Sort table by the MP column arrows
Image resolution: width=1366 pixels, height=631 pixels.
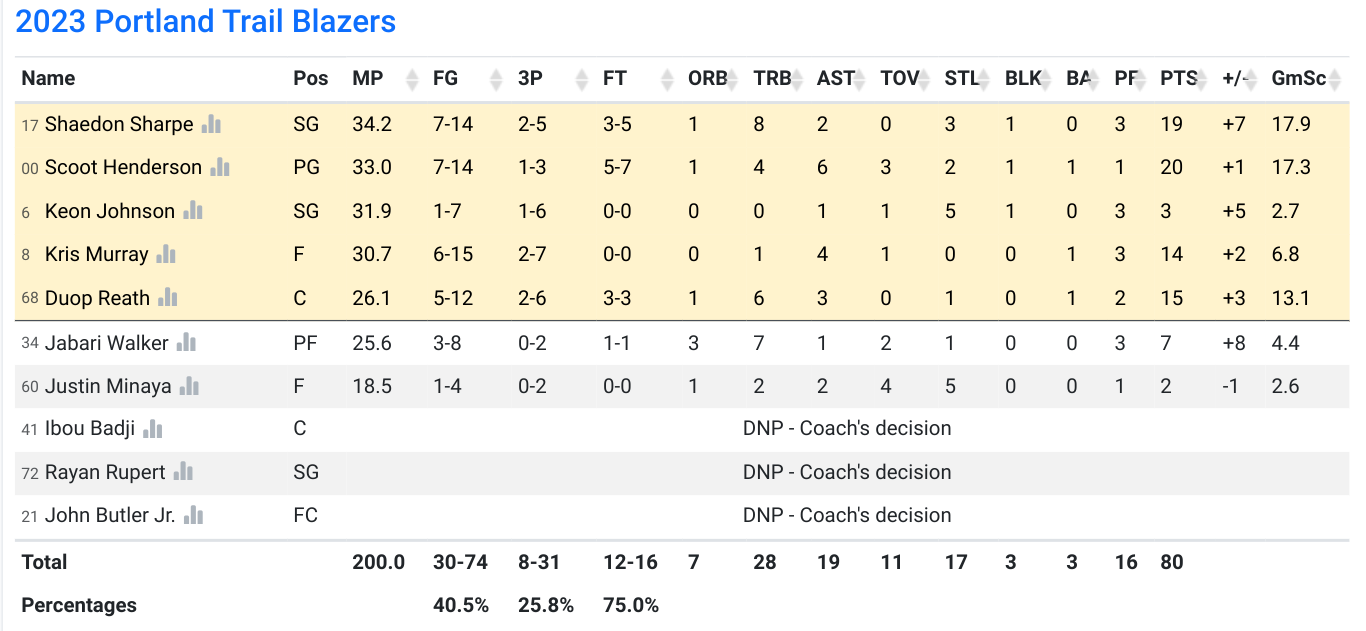(410, 79)
